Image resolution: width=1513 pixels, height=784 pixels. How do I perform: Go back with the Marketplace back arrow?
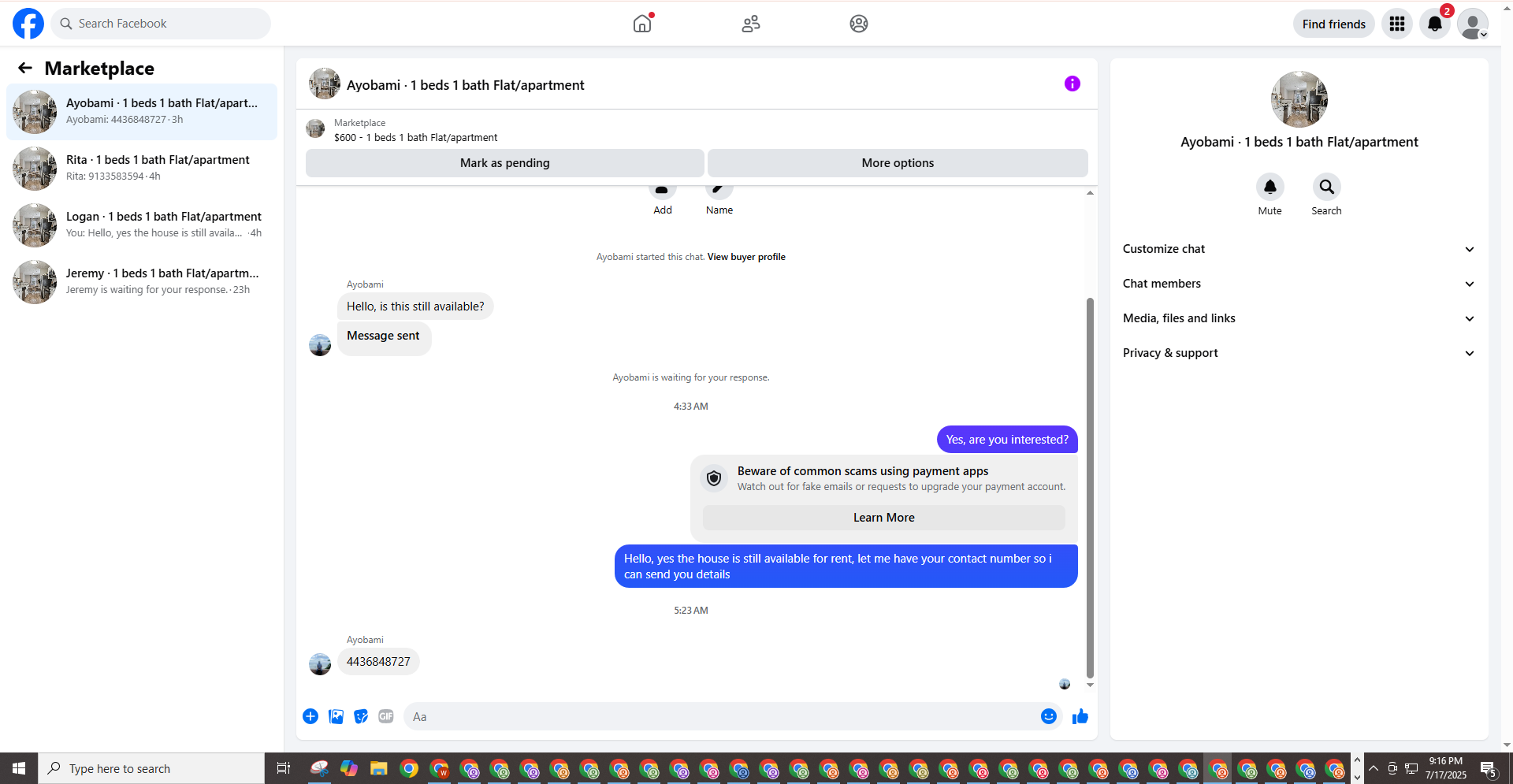click(x=25, y=69)
